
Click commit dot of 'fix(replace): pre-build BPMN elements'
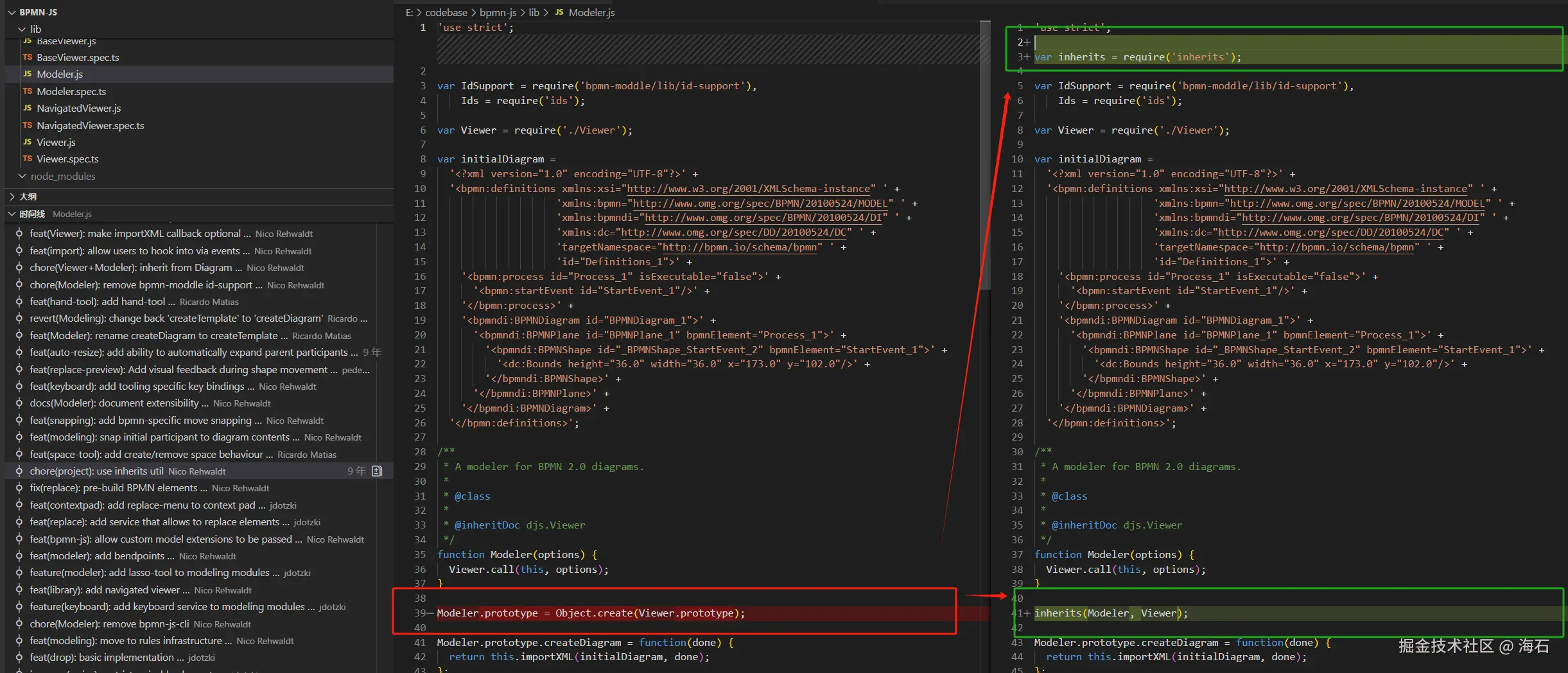(19, 488)
